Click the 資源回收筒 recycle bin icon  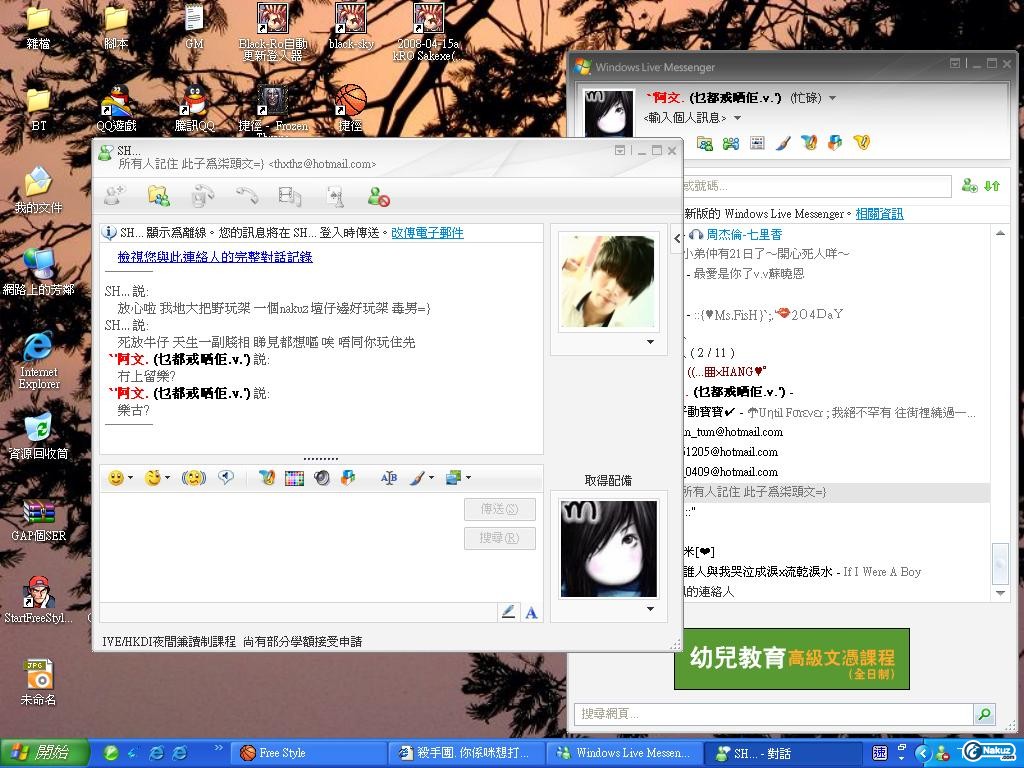(x=39, y=436)
